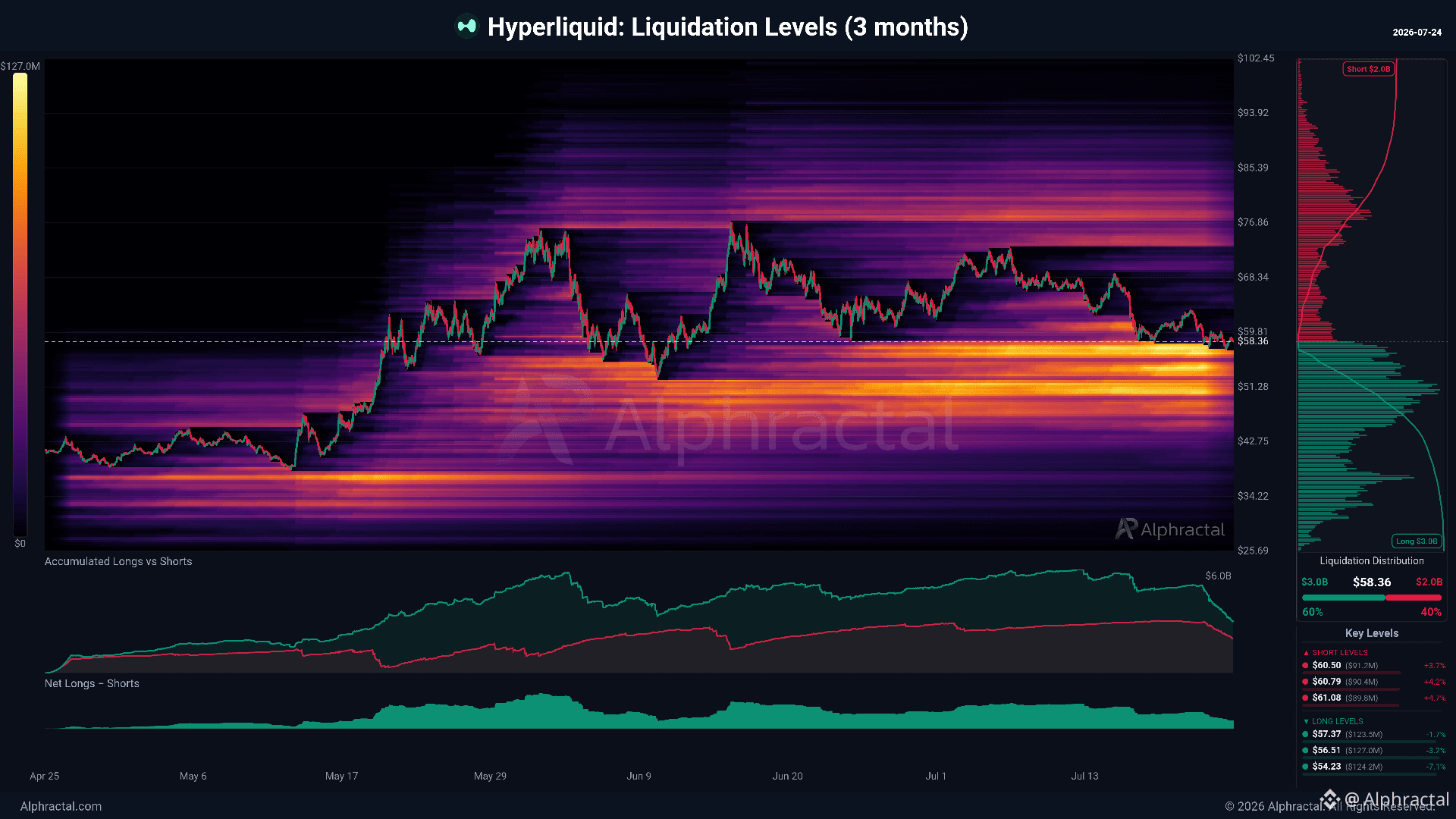Click the '$60.50' short level price
The height and width of the screenshot is (819, 1456).
click(x=1327, y=666)
